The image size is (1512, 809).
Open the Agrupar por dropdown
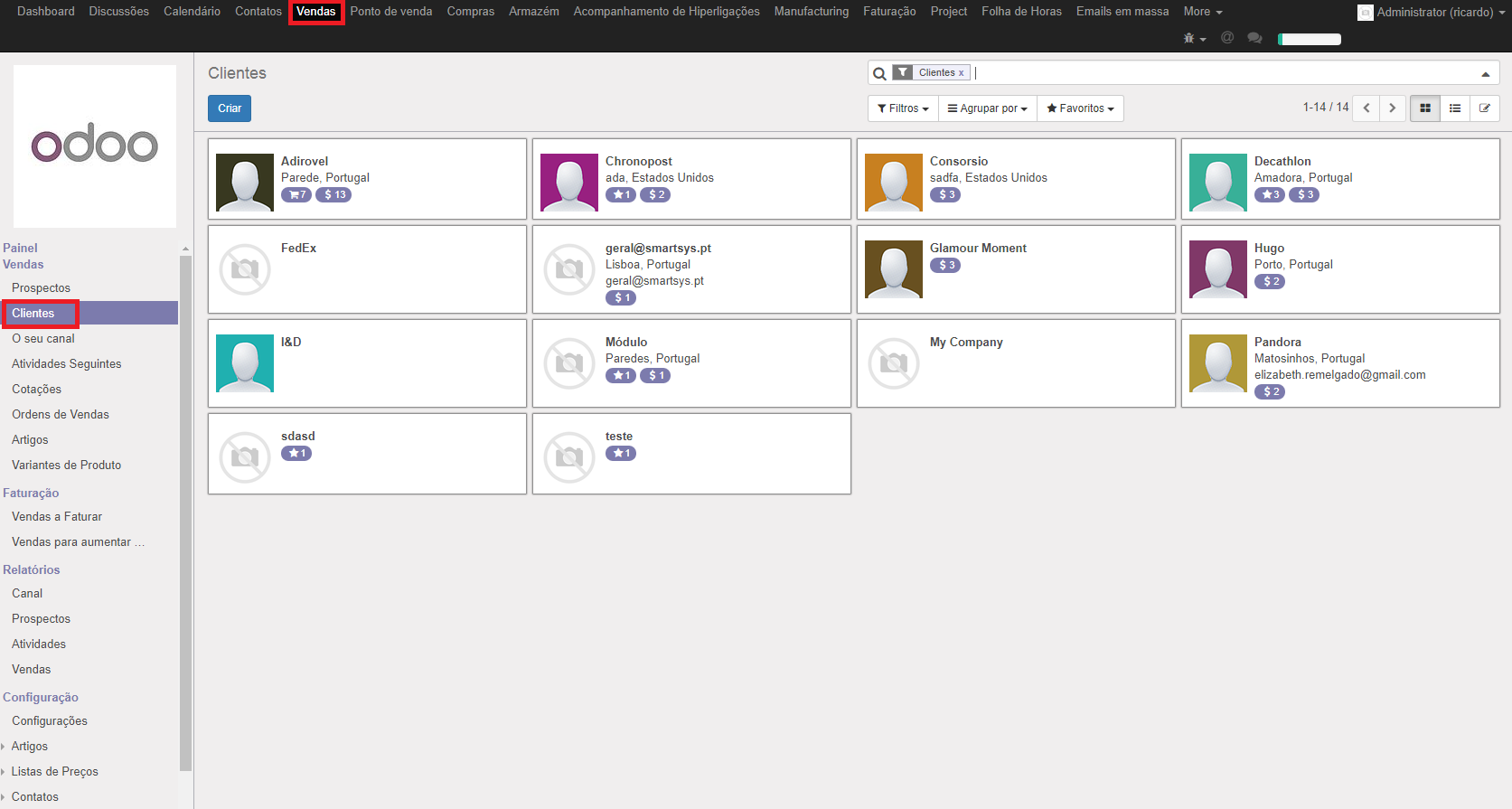988,108
